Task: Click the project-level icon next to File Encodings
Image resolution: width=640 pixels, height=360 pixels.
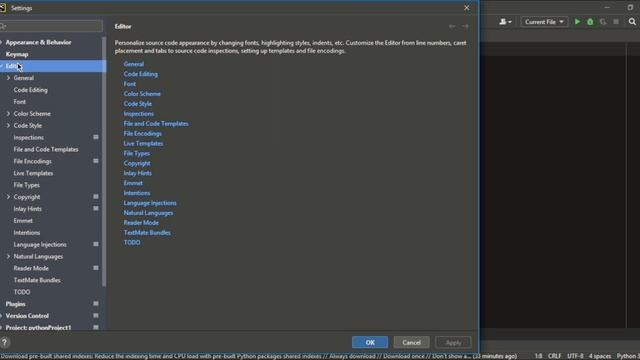Action: click(x=96, y=161)
